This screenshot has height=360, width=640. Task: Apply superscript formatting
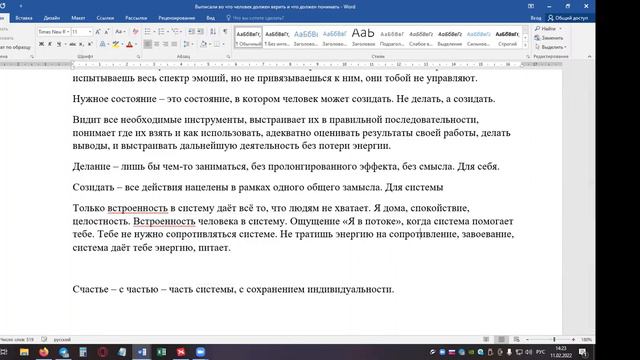[x=90, y=44]
